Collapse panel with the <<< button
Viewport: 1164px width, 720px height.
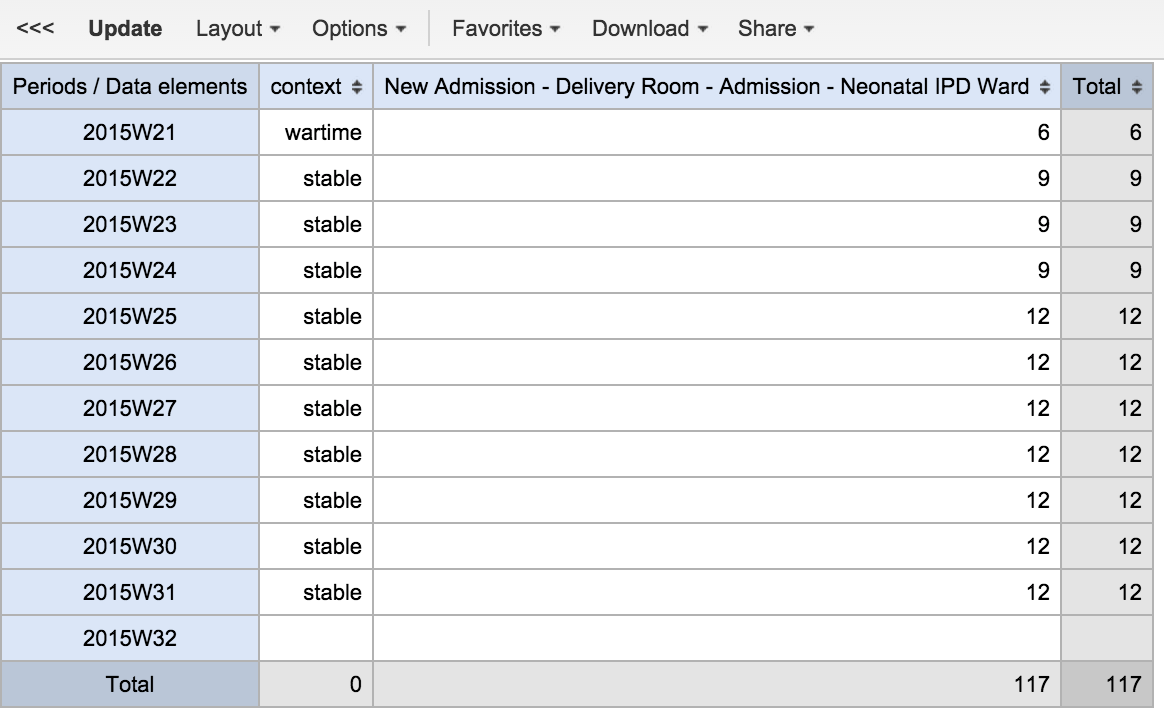[35, 29]
